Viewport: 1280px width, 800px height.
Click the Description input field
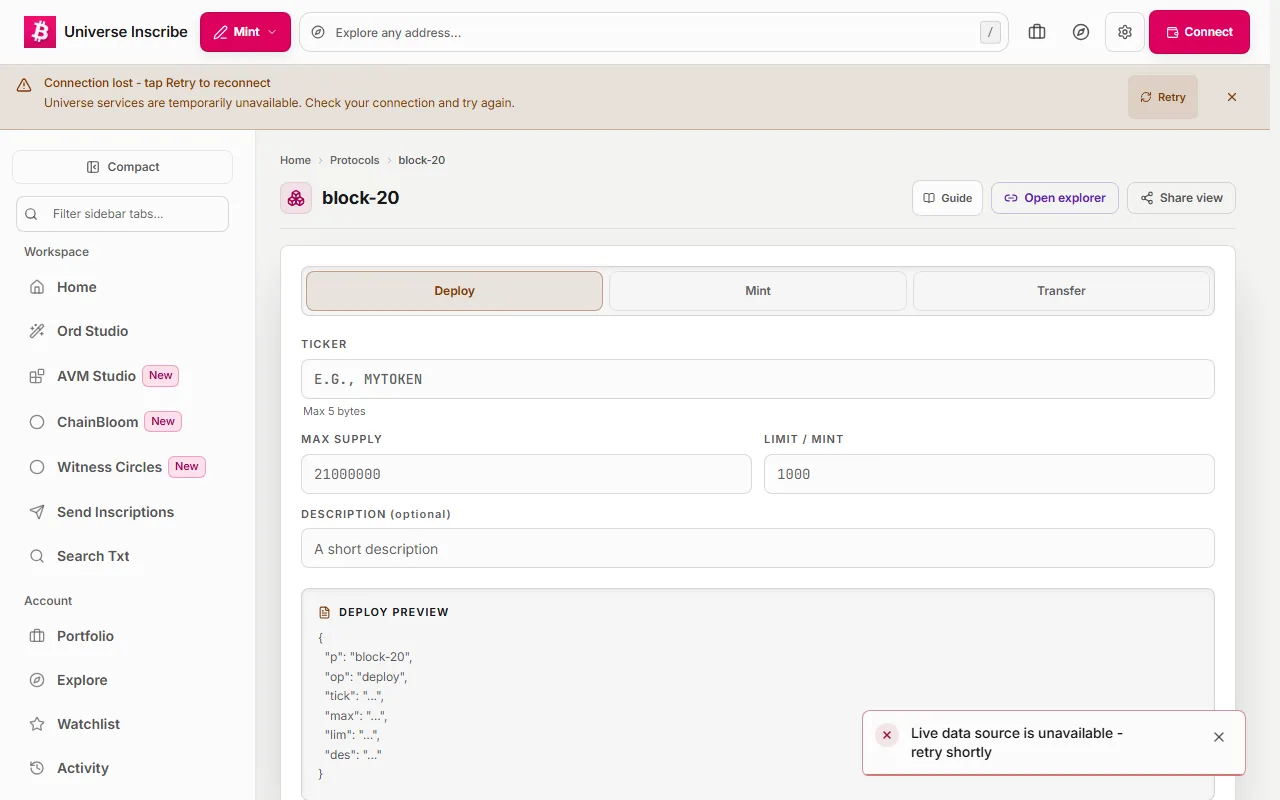point(758,548)
